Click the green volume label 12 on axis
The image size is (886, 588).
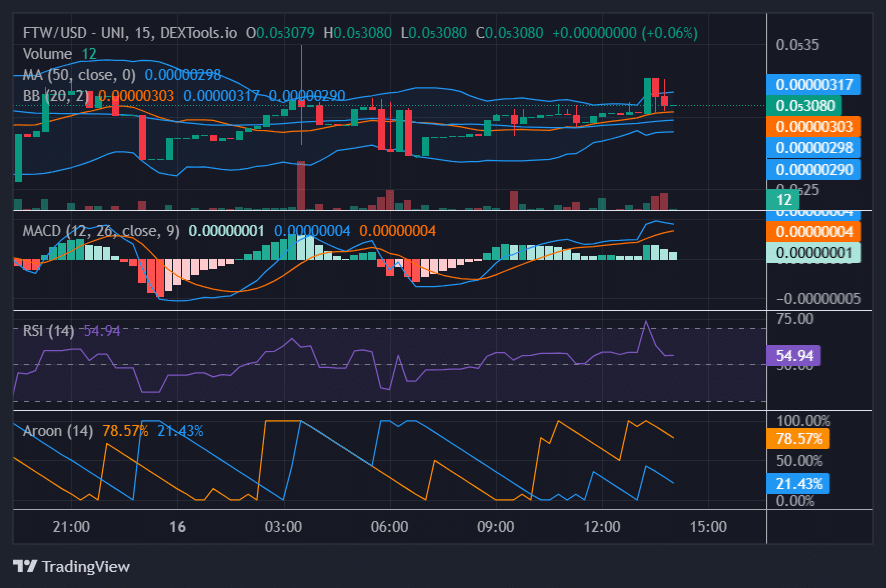click(x=783, y=199)
